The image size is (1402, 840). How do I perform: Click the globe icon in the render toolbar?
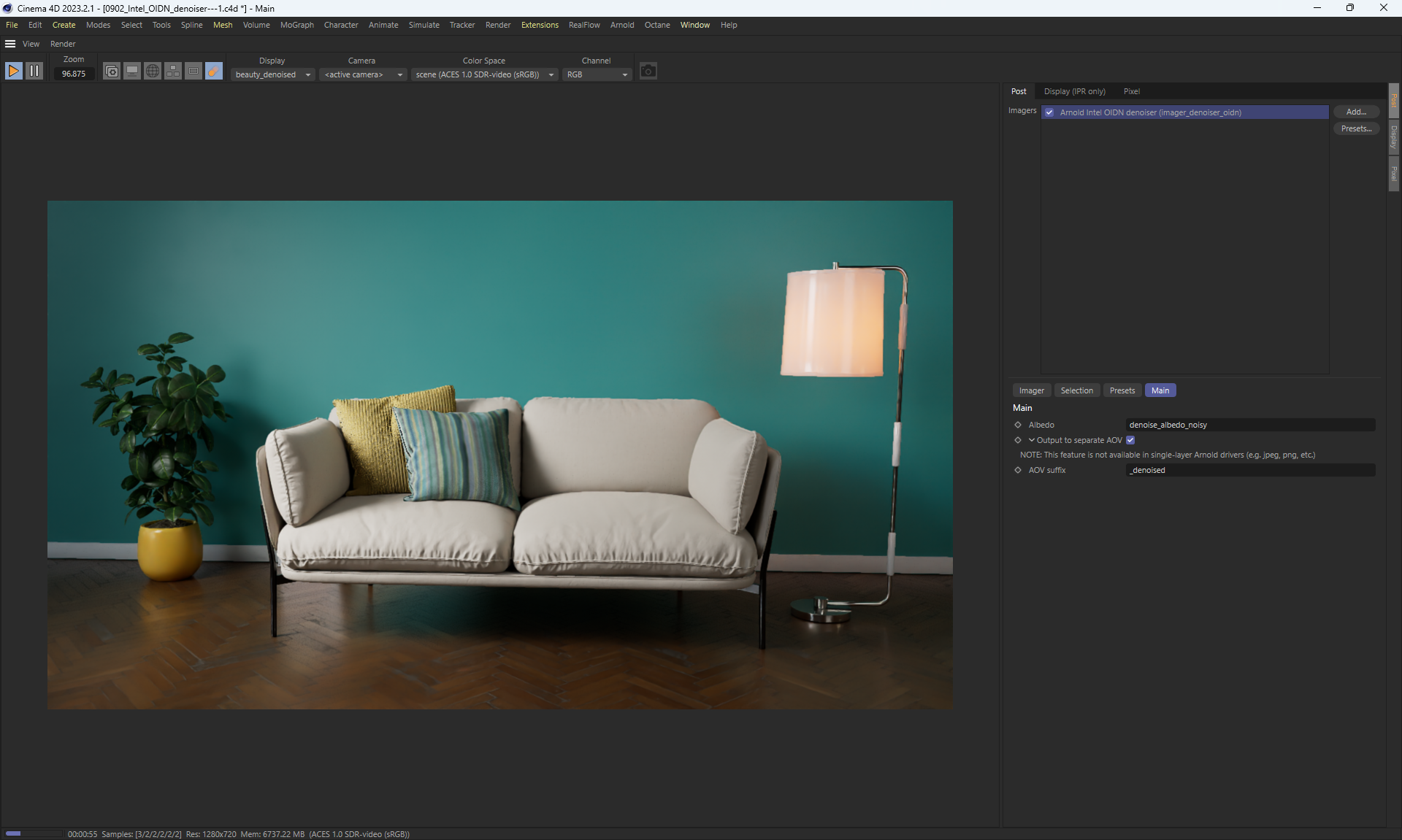(x=153, y=71)
